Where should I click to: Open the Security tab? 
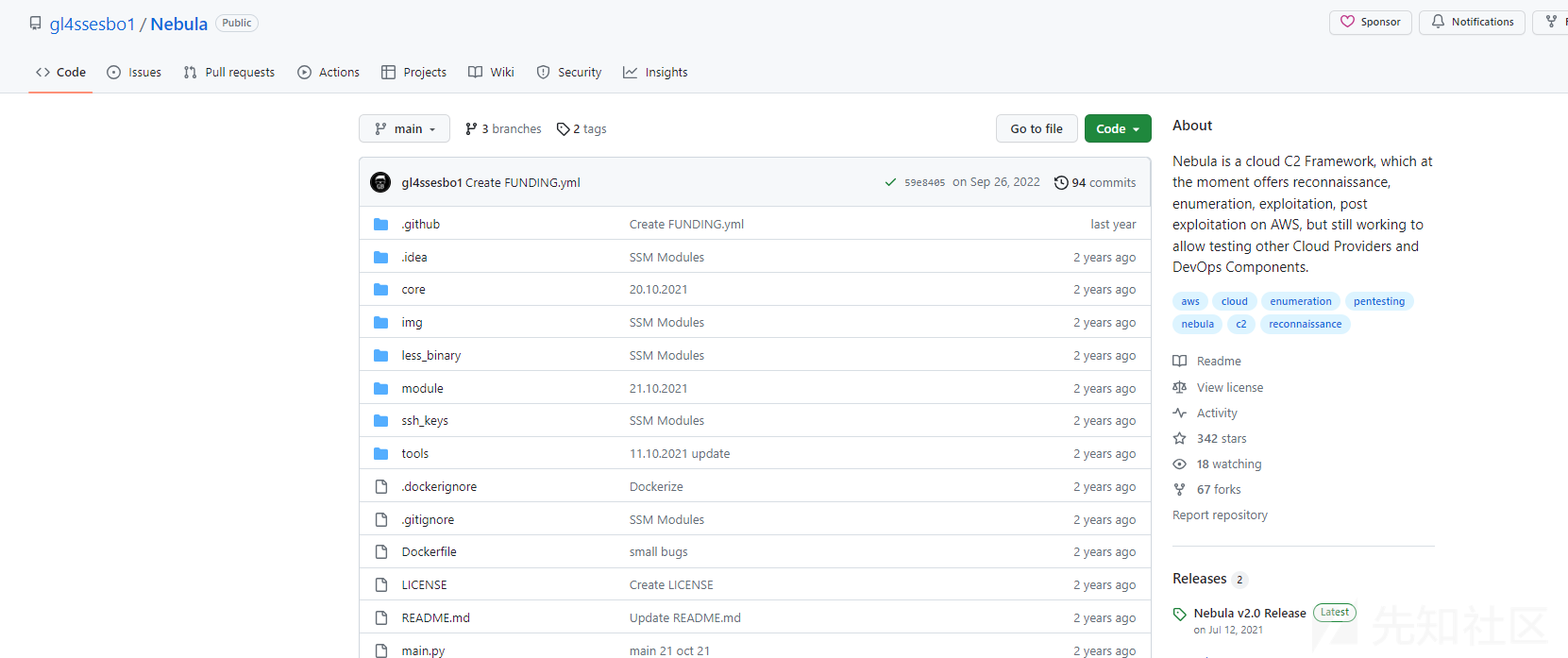point(569,72)
